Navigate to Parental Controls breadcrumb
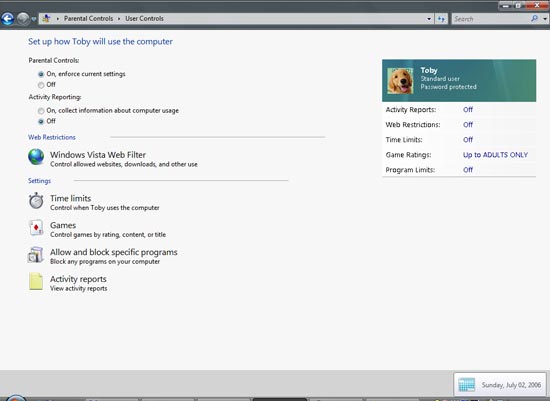 tap(88, 19)
